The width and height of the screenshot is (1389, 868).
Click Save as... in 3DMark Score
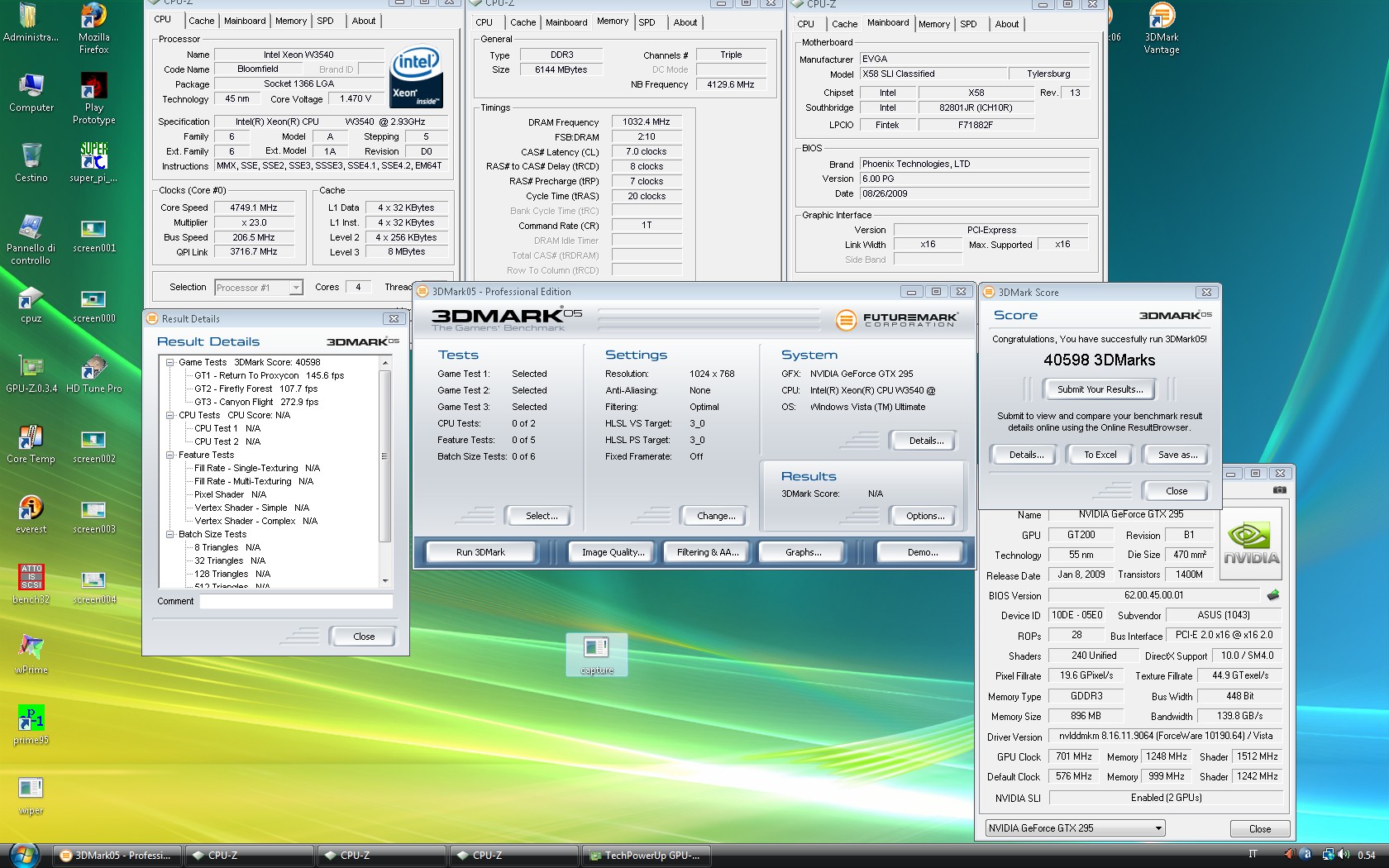coord(1177,455)
